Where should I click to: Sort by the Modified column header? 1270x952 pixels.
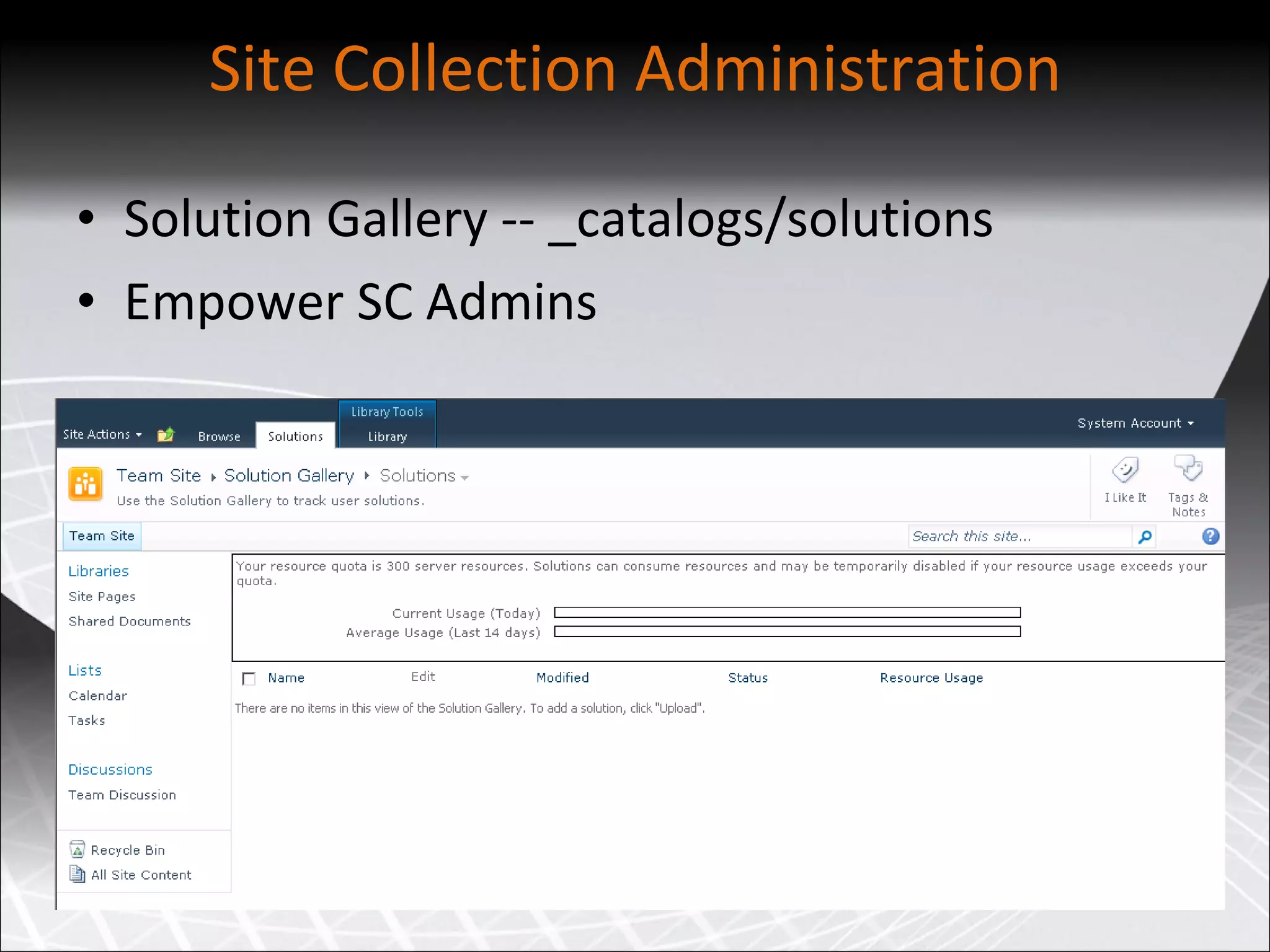(562, 678)
